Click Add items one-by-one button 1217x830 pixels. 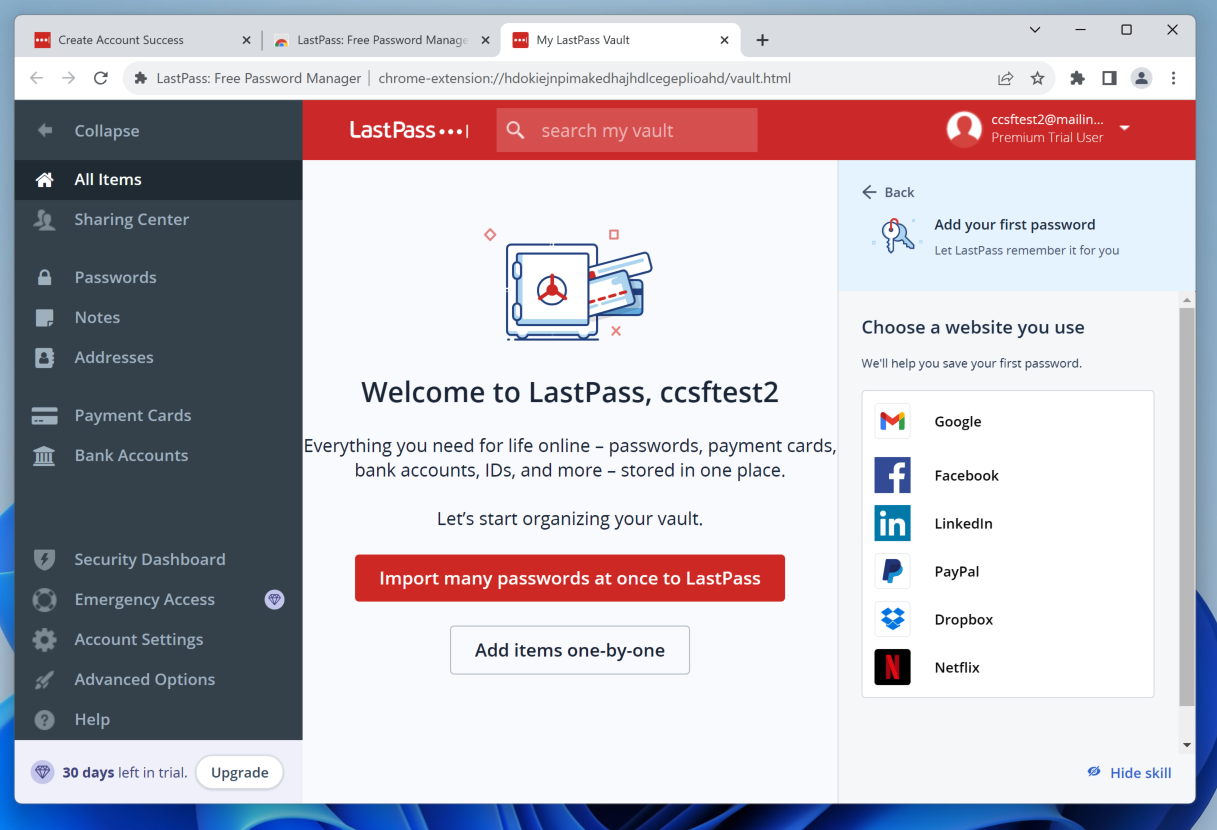pyautogui.click(x=570, y=650)
